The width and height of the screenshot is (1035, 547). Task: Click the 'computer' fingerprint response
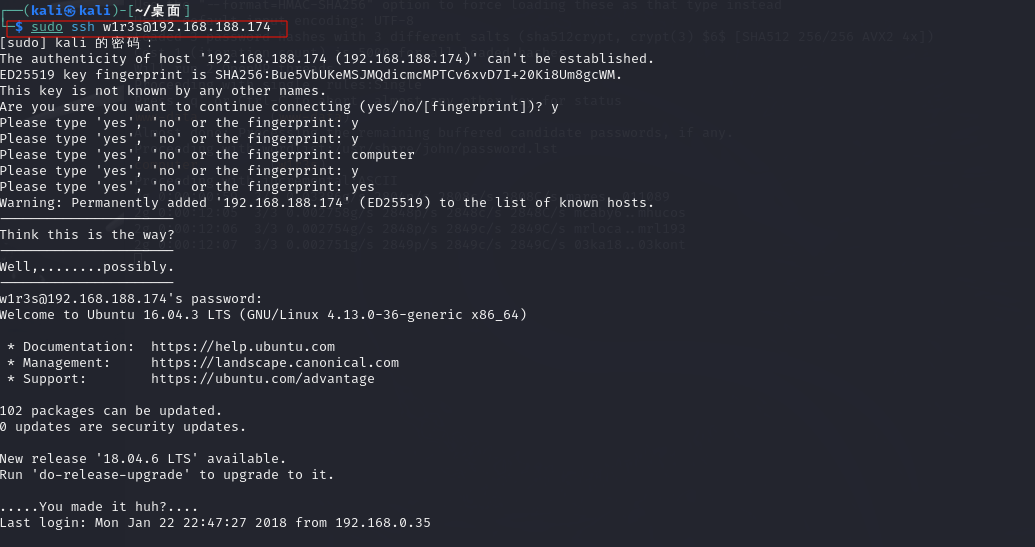pyautogui.click(x=383, y=154)
